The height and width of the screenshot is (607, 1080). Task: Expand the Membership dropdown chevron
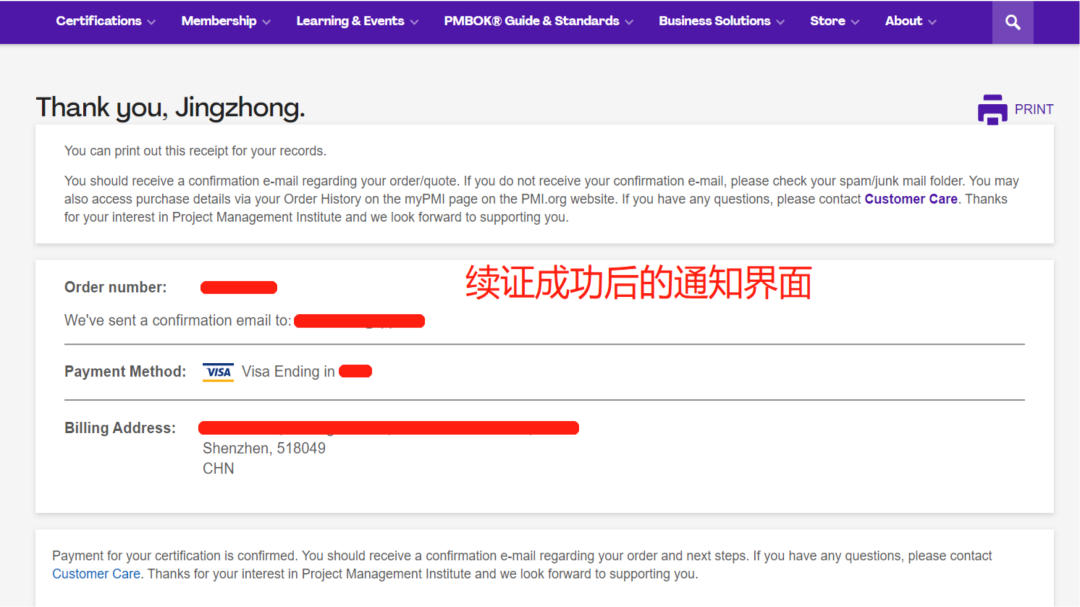[266, 22]
